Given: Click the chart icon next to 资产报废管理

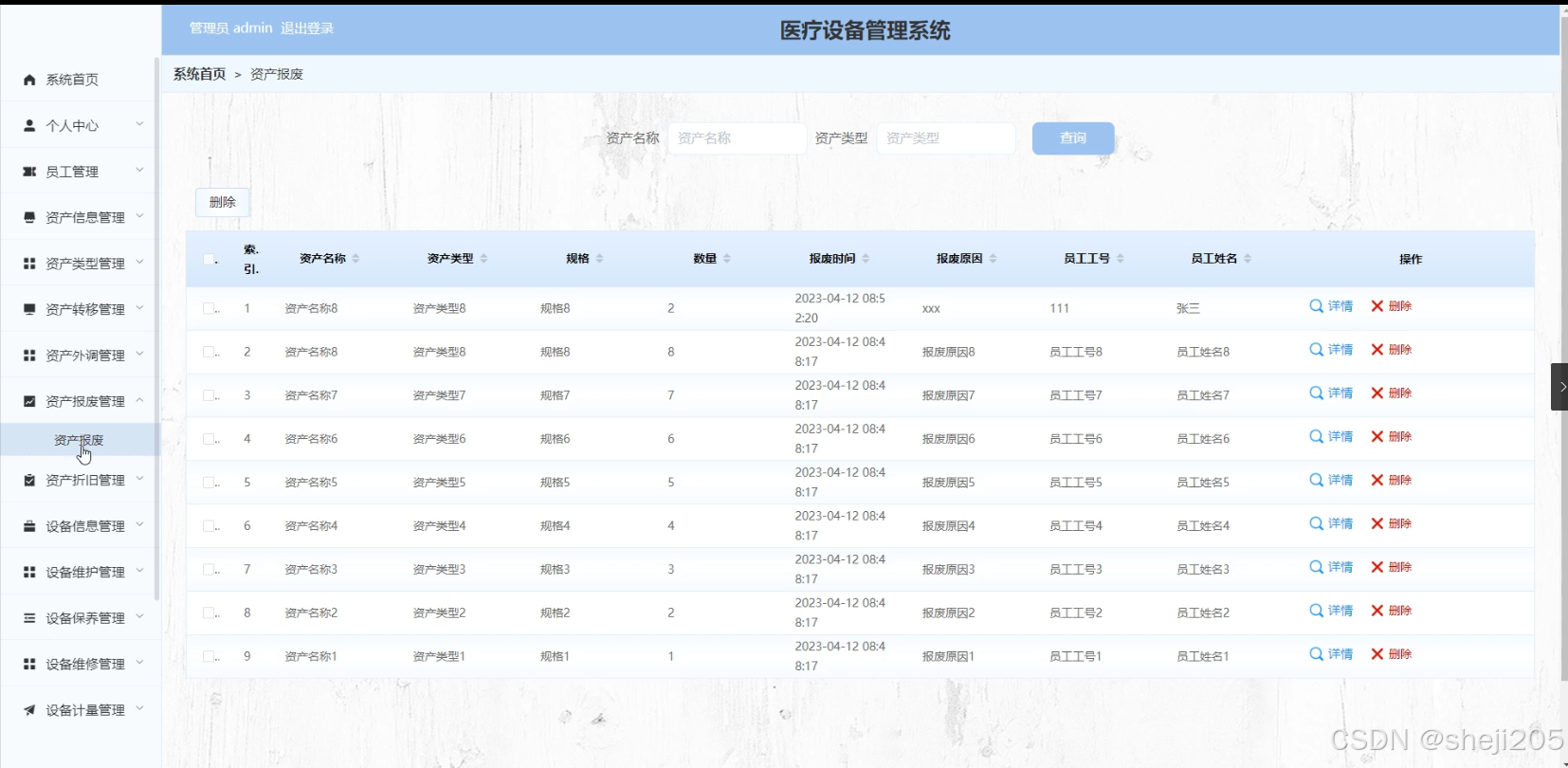Looking at the screenshot, I should tap(29, 401).
